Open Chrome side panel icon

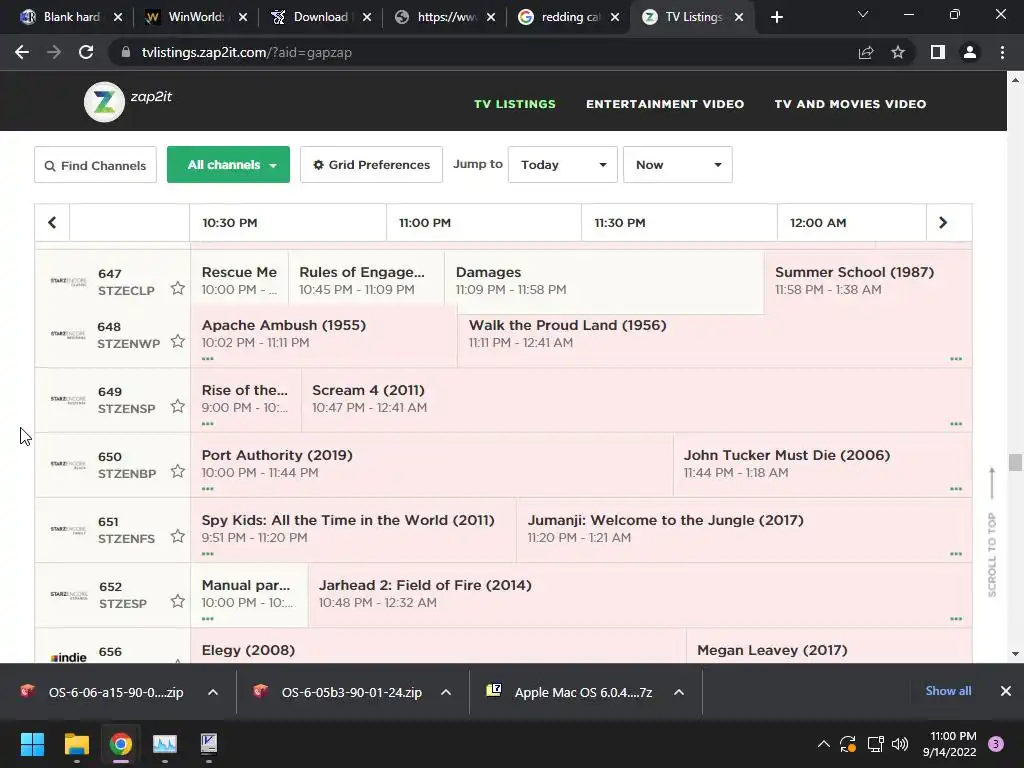pyautogui.click(x=938, y=52)
